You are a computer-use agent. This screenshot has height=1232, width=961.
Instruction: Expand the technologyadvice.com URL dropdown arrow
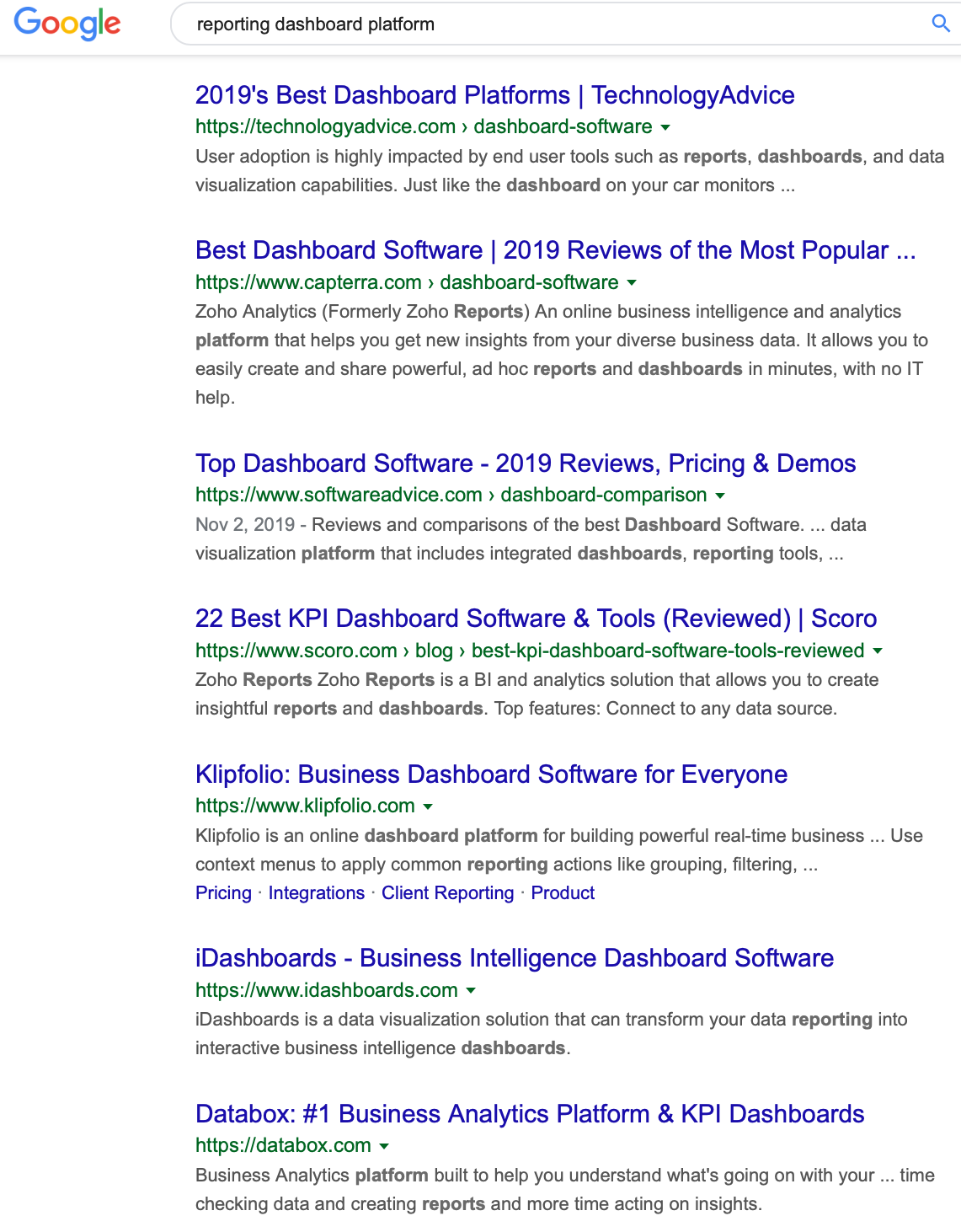pos(665,127)
